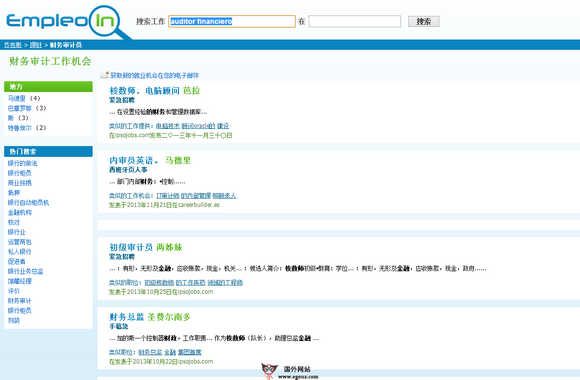Open the 首页 breadcrumb link in the blue bar

[13, 45]
